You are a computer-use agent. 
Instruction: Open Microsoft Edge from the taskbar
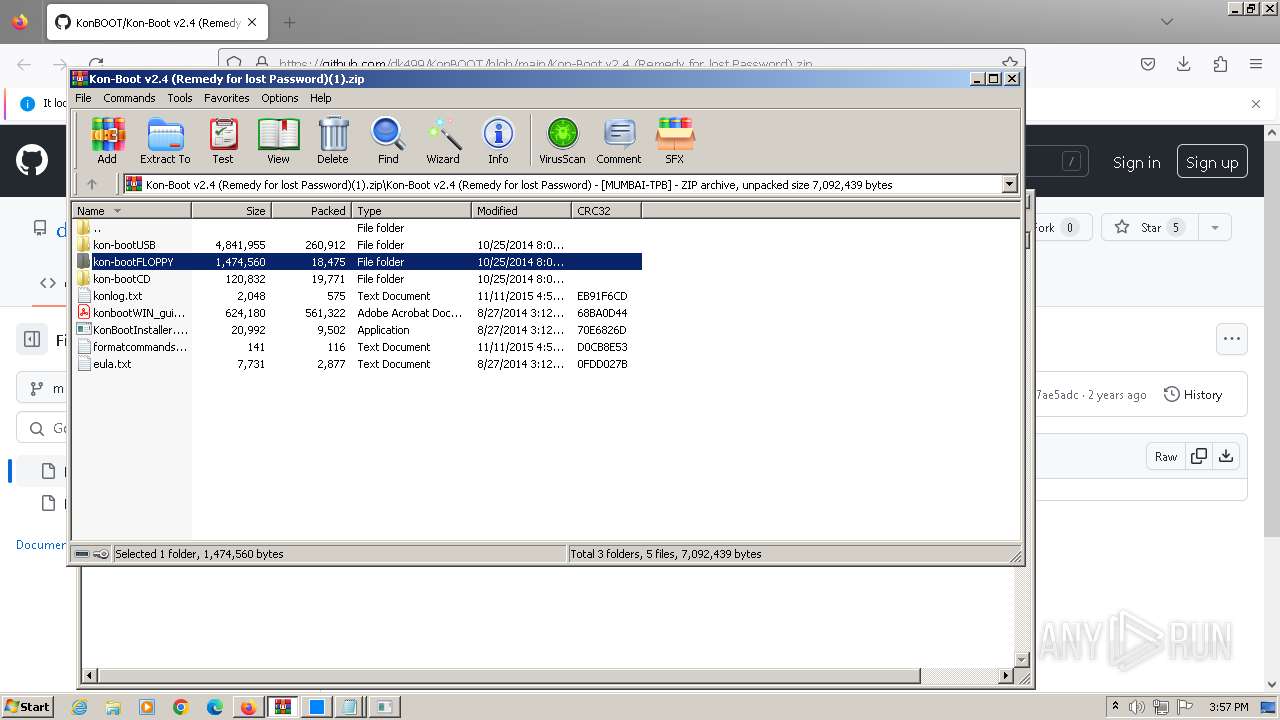click(215, 707)
